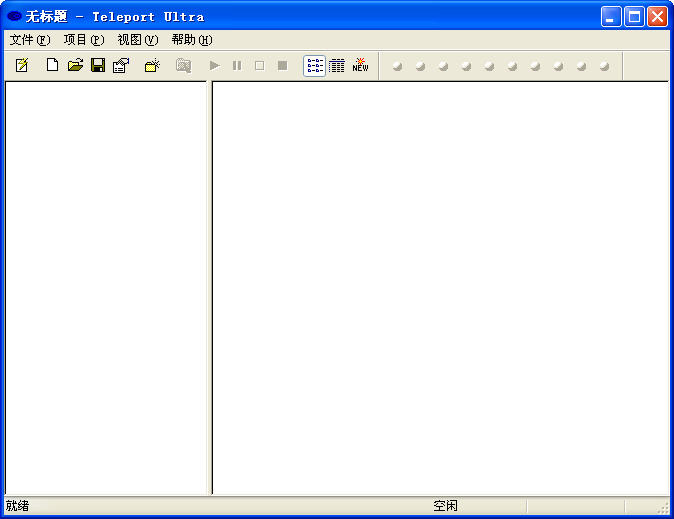Open the 文件(F) menu
Image resolution: width=674 pixels, height=519 pixels.
[x=30, y=40]
